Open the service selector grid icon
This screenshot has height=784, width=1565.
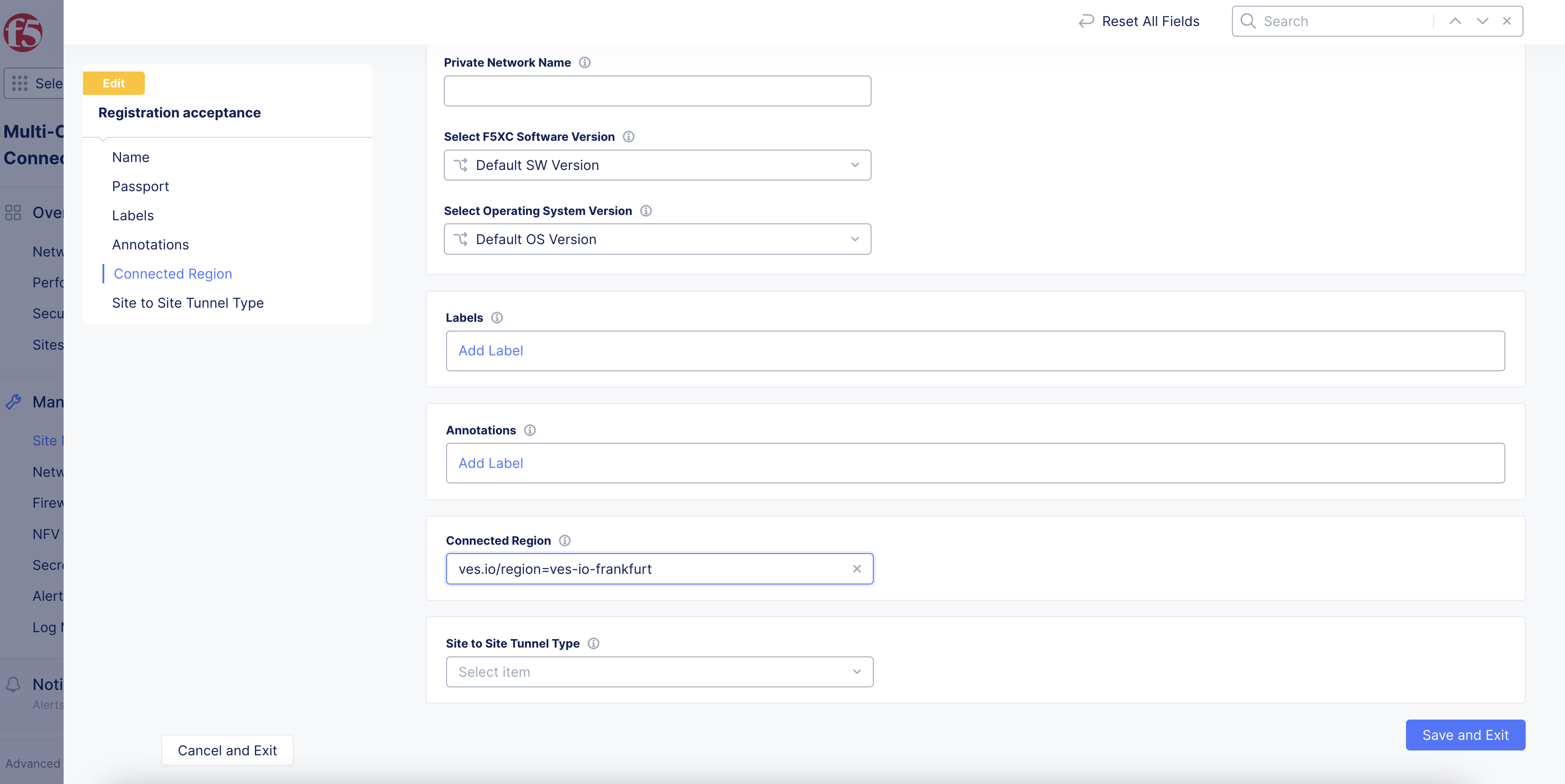[19, 83]
